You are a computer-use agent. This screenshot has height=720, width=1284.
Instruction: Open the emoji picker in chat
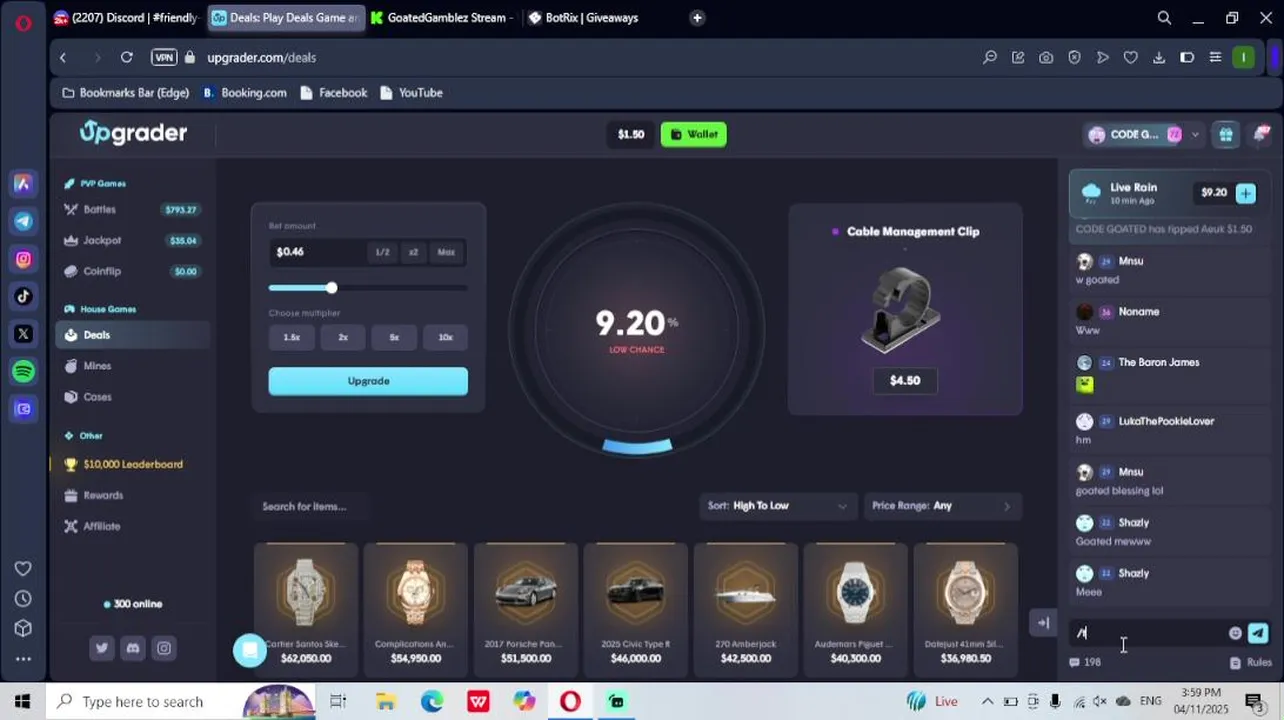tap(1235, 633)
